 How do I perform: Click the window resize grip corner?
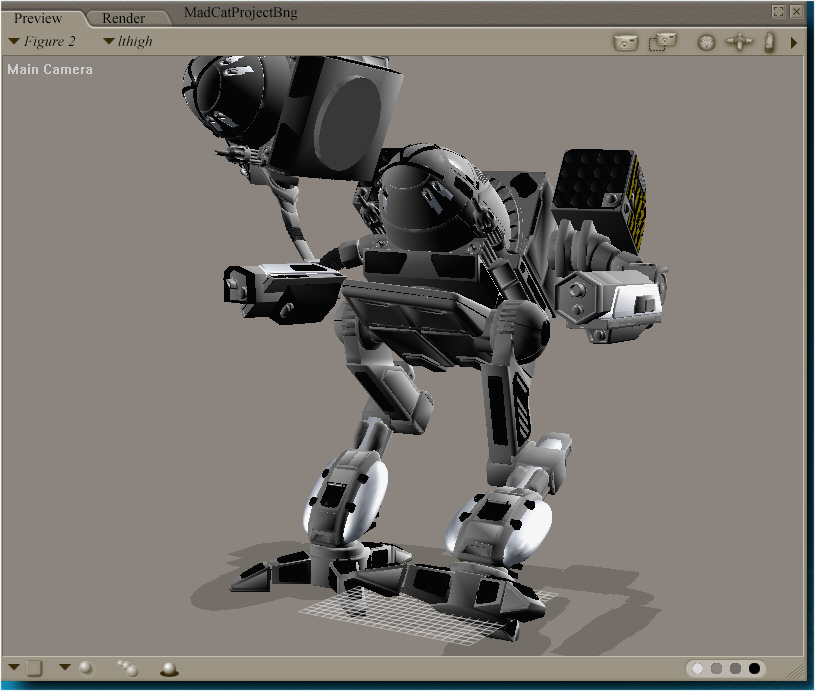pos(795,670)
